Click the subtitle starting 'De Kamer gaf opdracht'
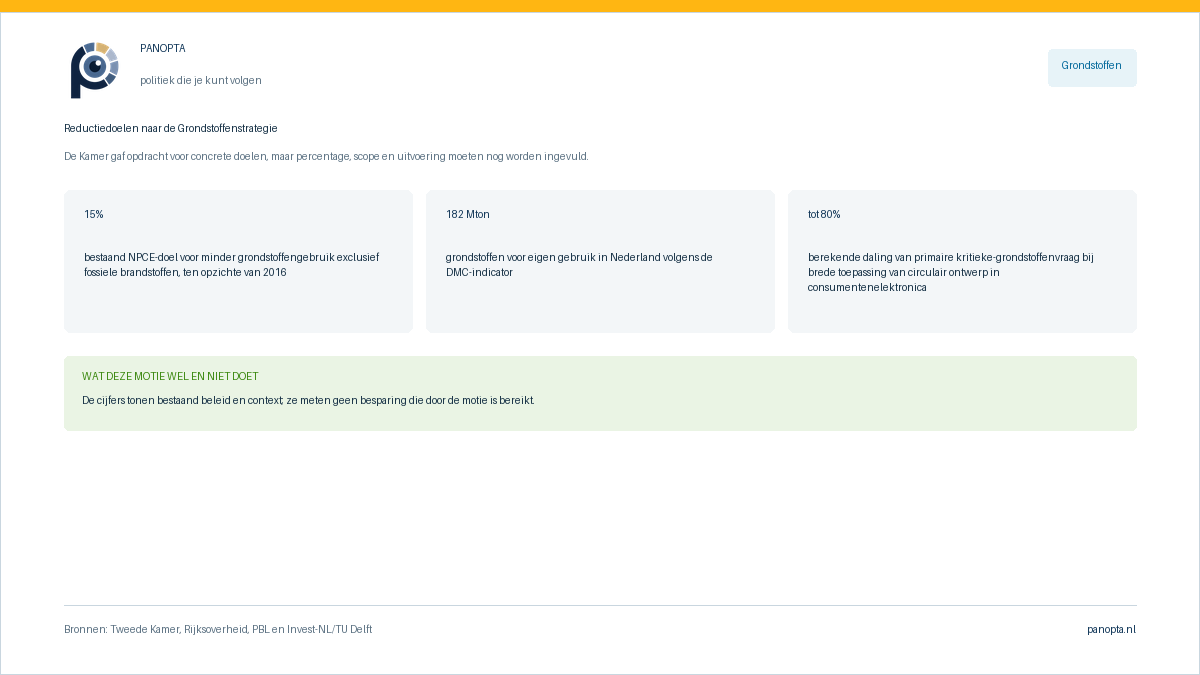This screenshot has width=1200, height=675. click(x=326, y=156)
